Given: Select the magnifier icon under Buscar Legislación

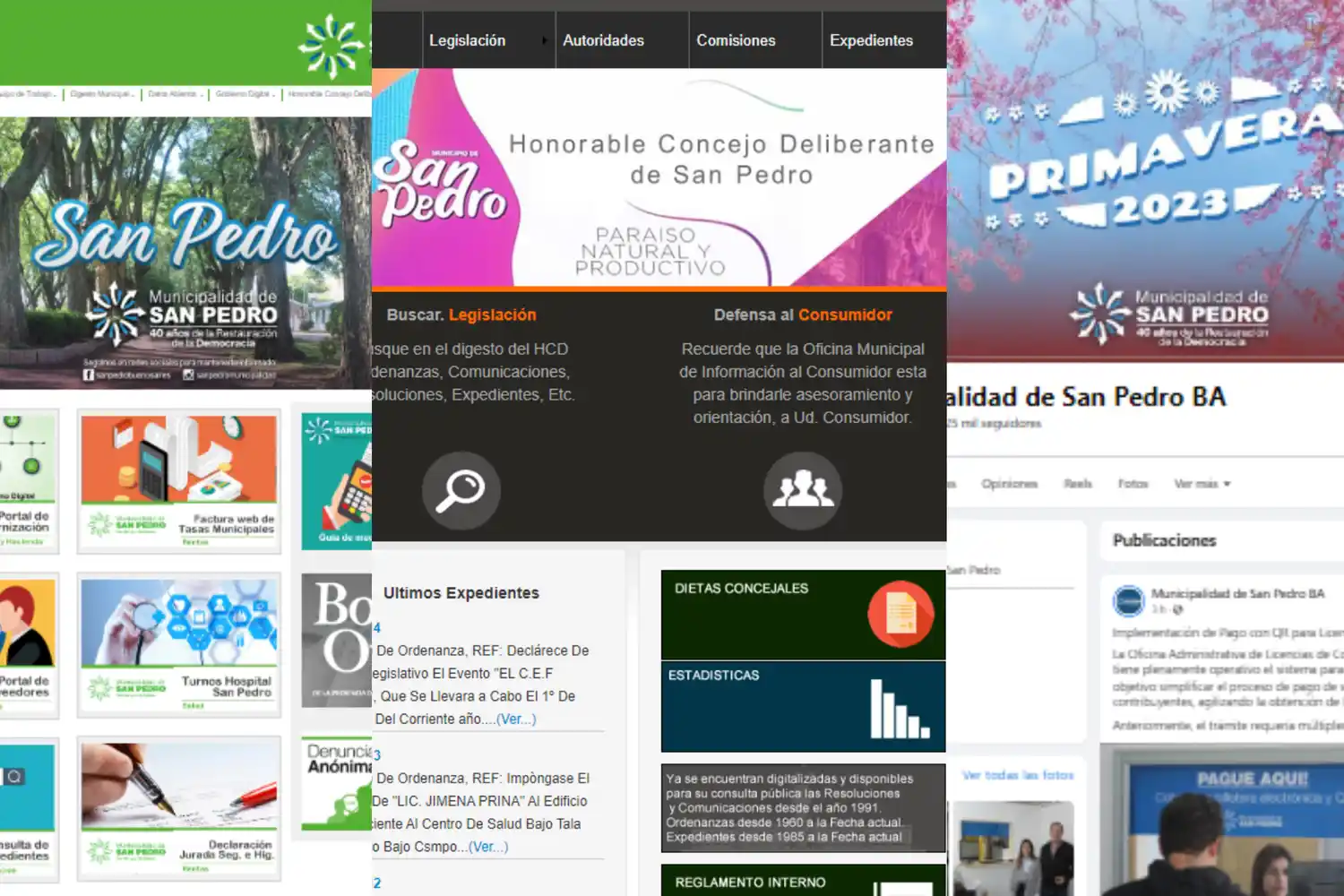Looking at the screenshot, I should coord(461,489).
